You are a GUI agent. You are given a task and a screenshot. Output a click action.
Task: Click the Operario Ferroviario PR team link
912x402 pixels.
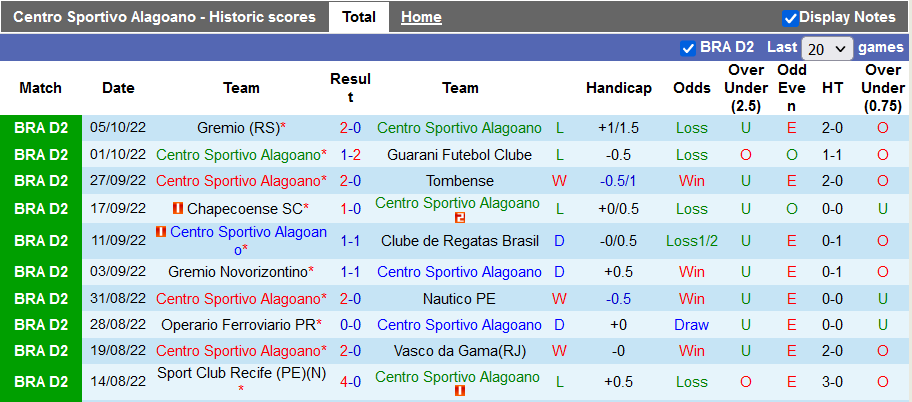click(x=237, y=325)
